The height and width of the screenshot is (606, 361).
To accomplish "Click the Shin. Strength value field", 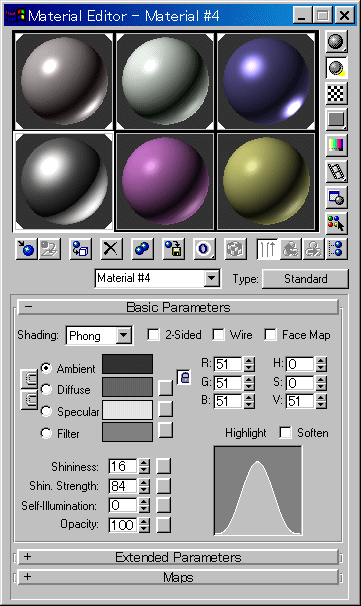I will (x=123, y=486).
